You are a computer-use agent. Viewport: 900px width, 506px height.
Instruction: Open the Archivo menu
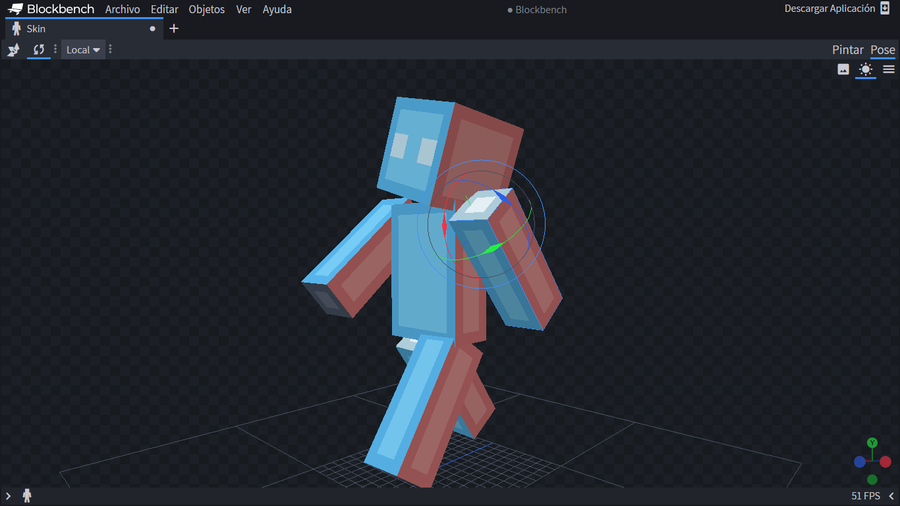pyautogui.click(x=122, y=9)
